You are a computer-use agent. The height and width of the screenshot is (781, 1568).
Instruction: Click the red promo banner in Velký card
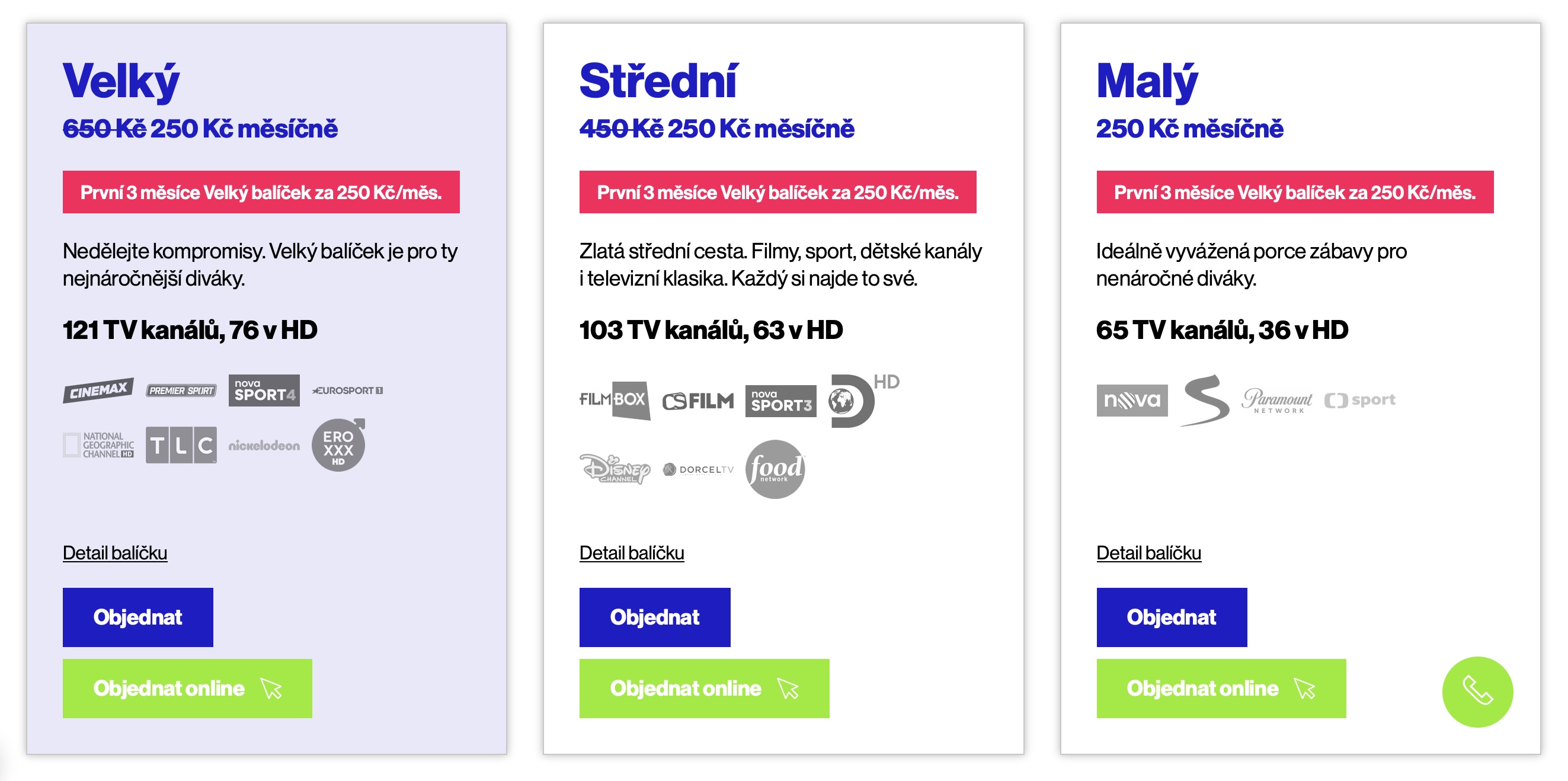tap(261, 193)
